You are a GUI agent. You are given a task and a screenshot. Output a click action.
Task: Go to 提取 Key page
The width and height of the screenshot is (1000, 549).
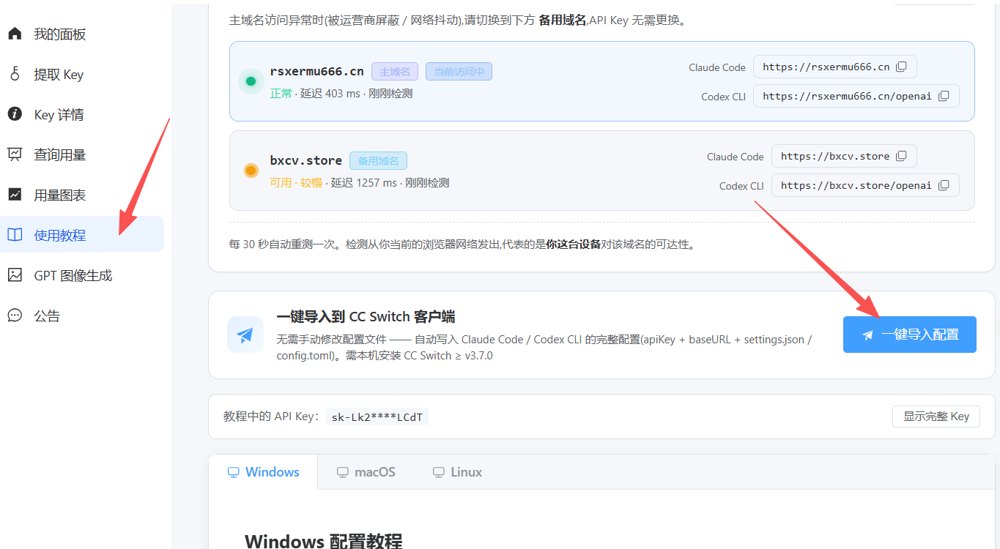pos(82,74)
